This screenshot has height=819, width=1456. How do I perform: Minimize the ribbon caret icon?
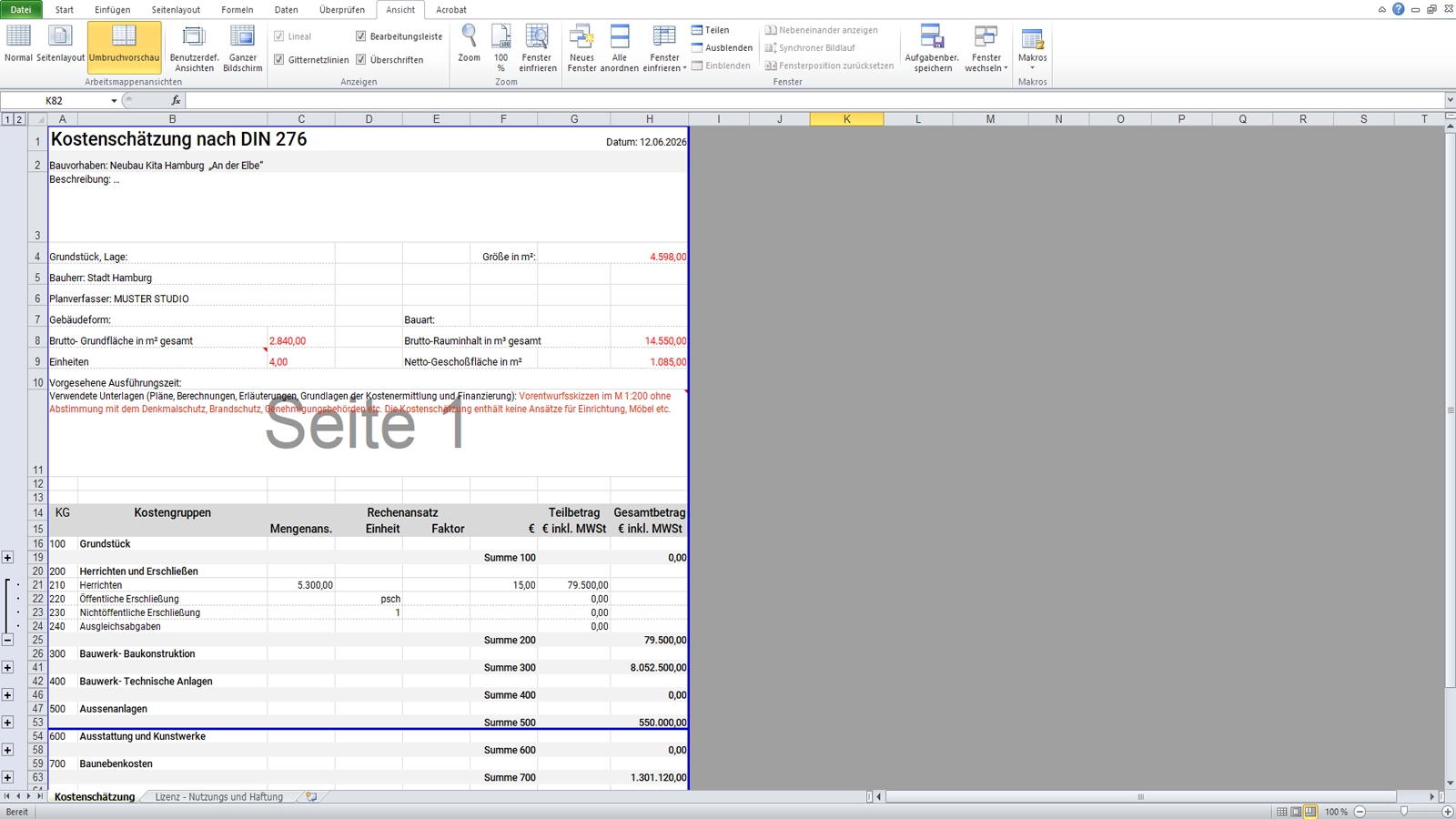(x=1381, y=9)
